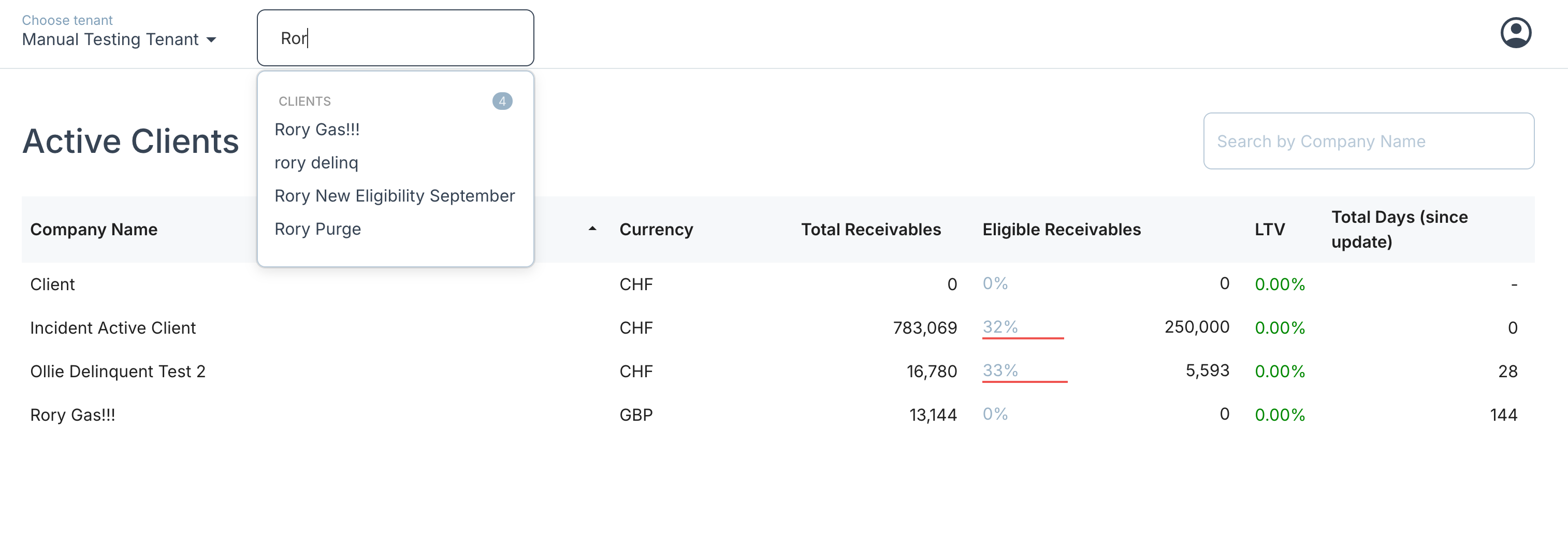Sort by Total Days (since update) header

point(1399,230)
